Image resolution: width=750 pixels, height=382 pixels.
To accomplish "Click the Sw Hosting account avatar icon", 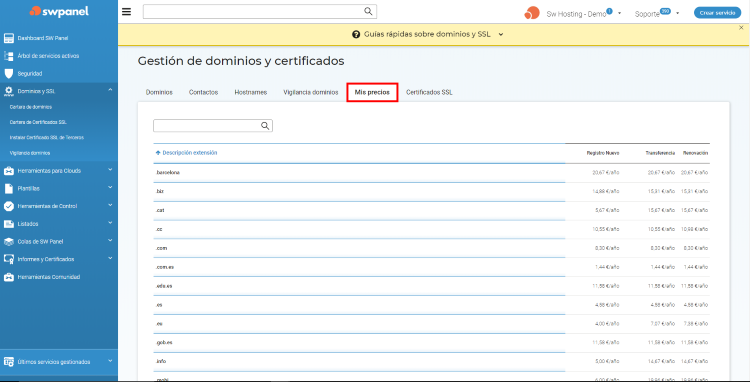I will pyautogui.click(x=531, y=13).
